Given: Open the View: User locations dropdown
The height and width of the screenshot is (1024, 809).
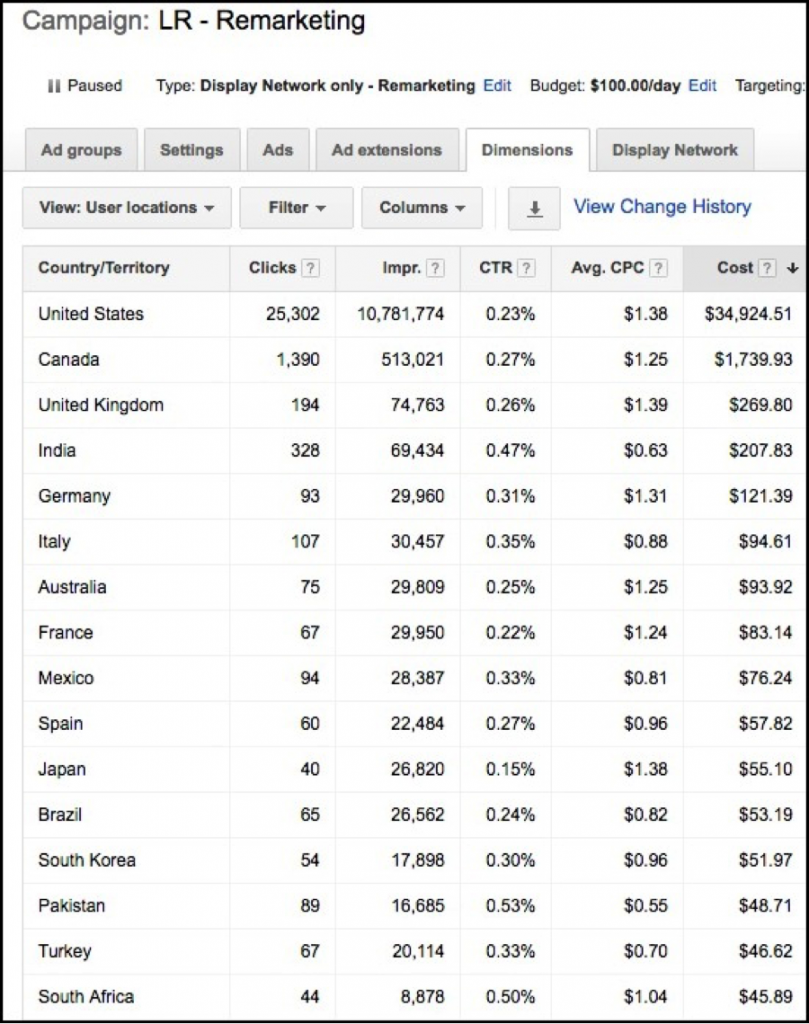Looking at the screenshot, I should click(x=127, y=208).
